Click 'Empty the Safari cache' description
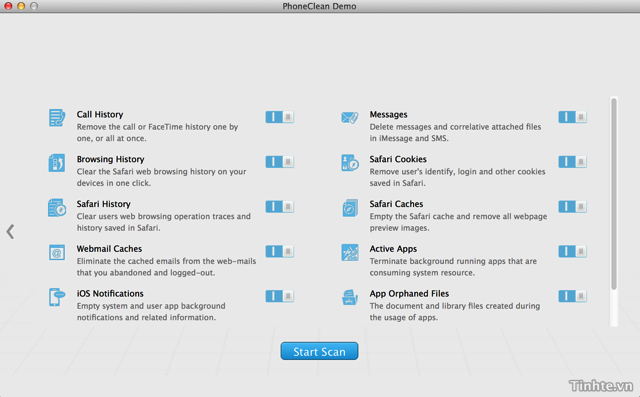This screenshot has width=640, height=397. point(458,222)
